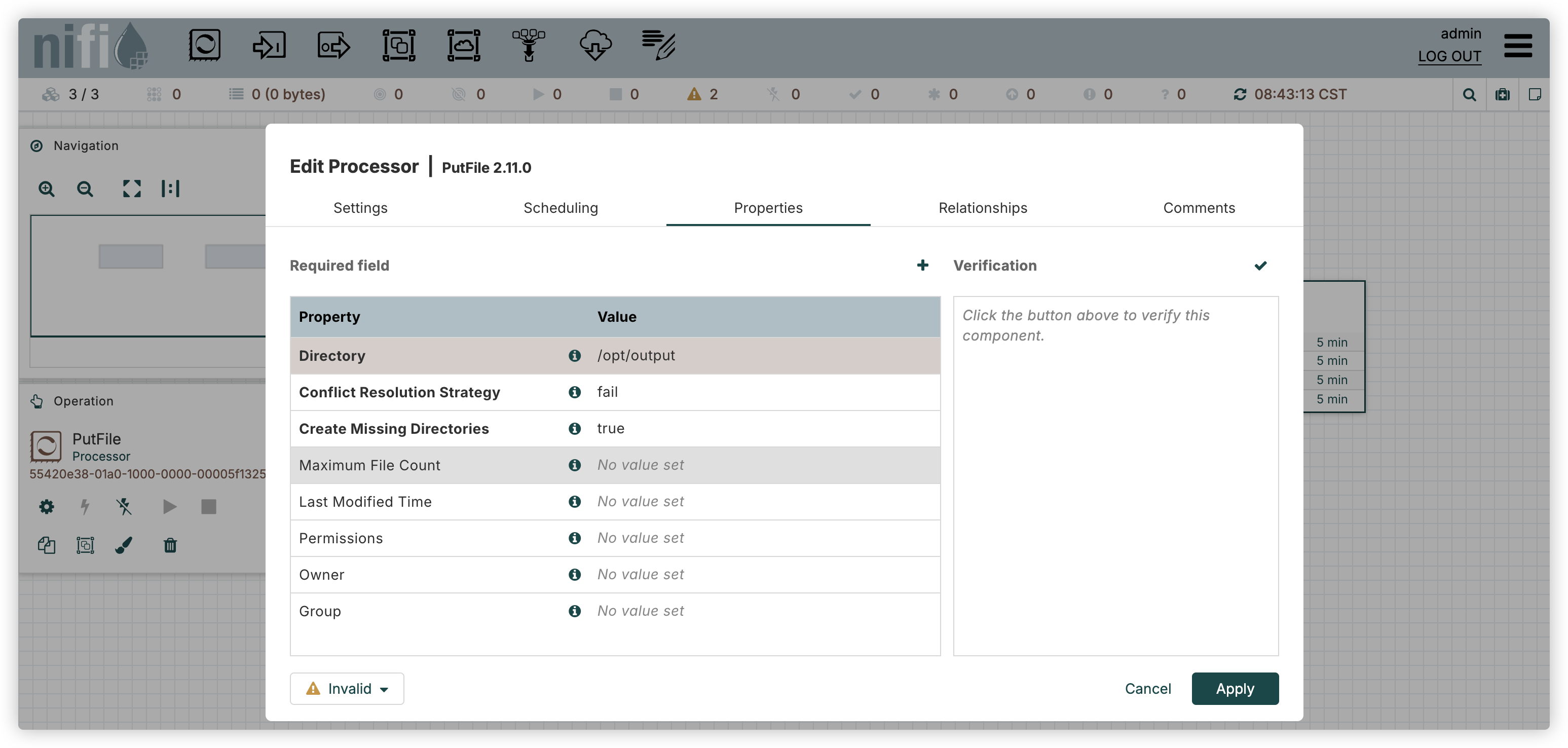Click the Delete trash icon in Operation

(x=170, y=545)
